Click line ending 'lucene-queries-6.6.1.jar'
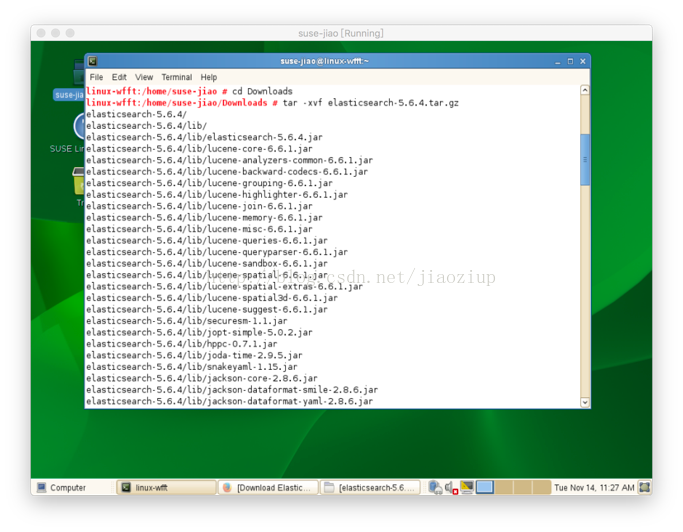The width and height of the screenshot is (683, 532). point(207,241)
